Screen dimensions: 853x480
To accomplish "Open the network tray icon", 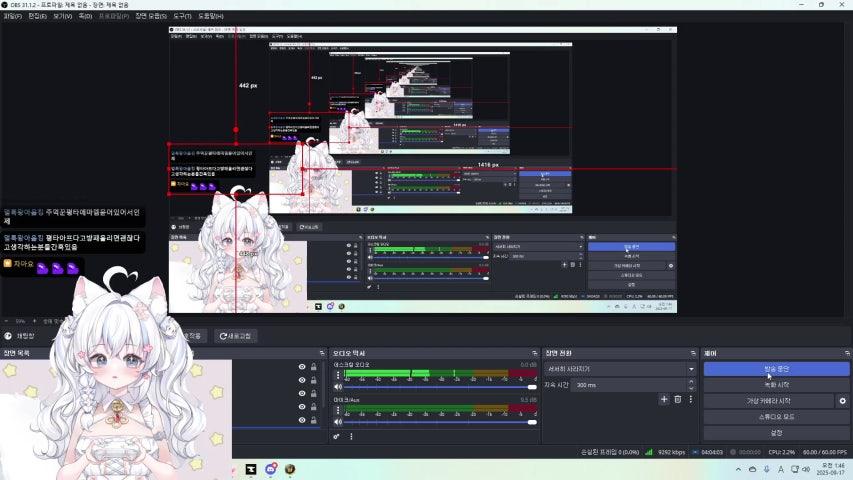I will tap(795, 469).
